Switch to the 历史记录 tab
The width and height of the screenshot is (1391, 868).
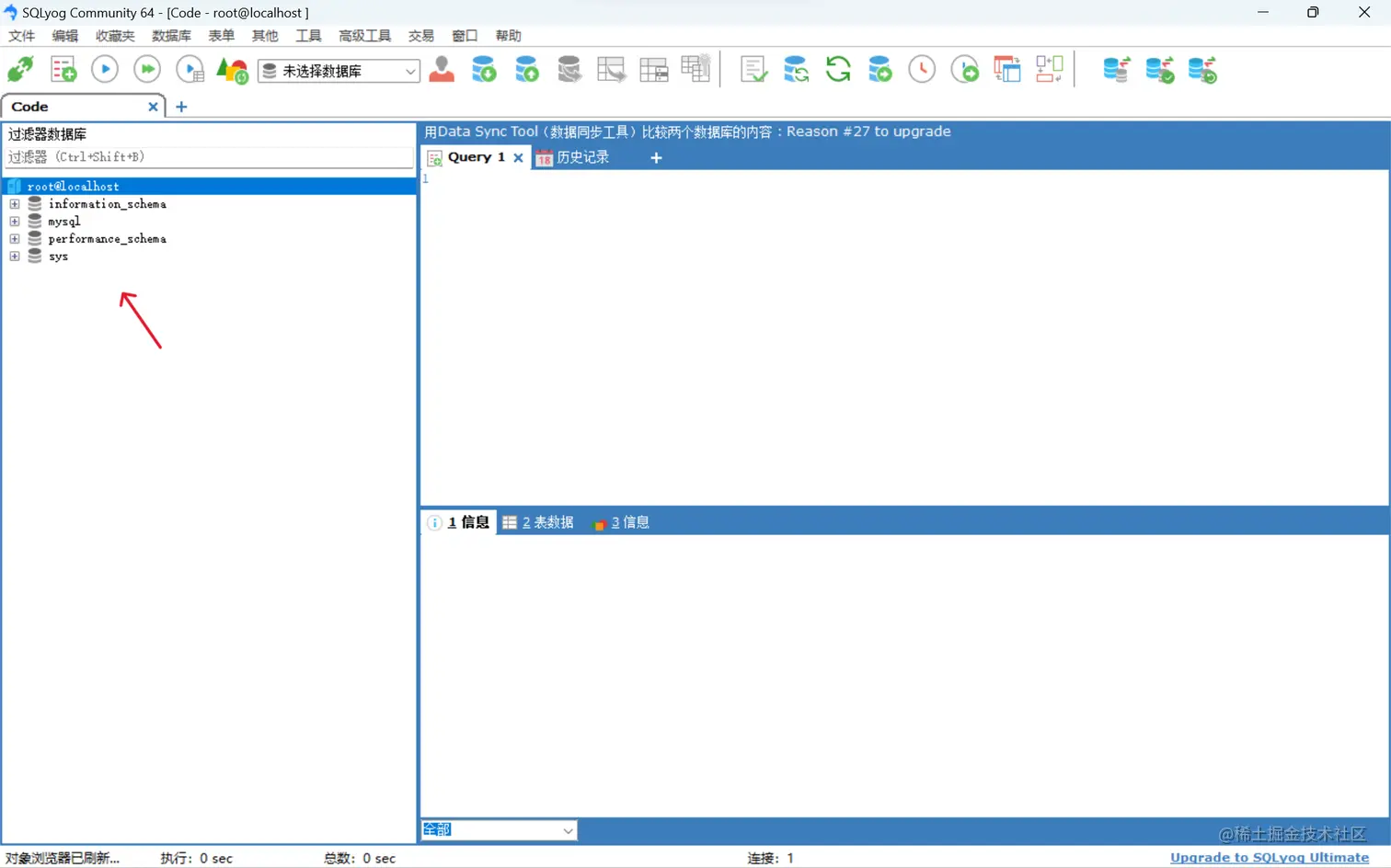572,157
